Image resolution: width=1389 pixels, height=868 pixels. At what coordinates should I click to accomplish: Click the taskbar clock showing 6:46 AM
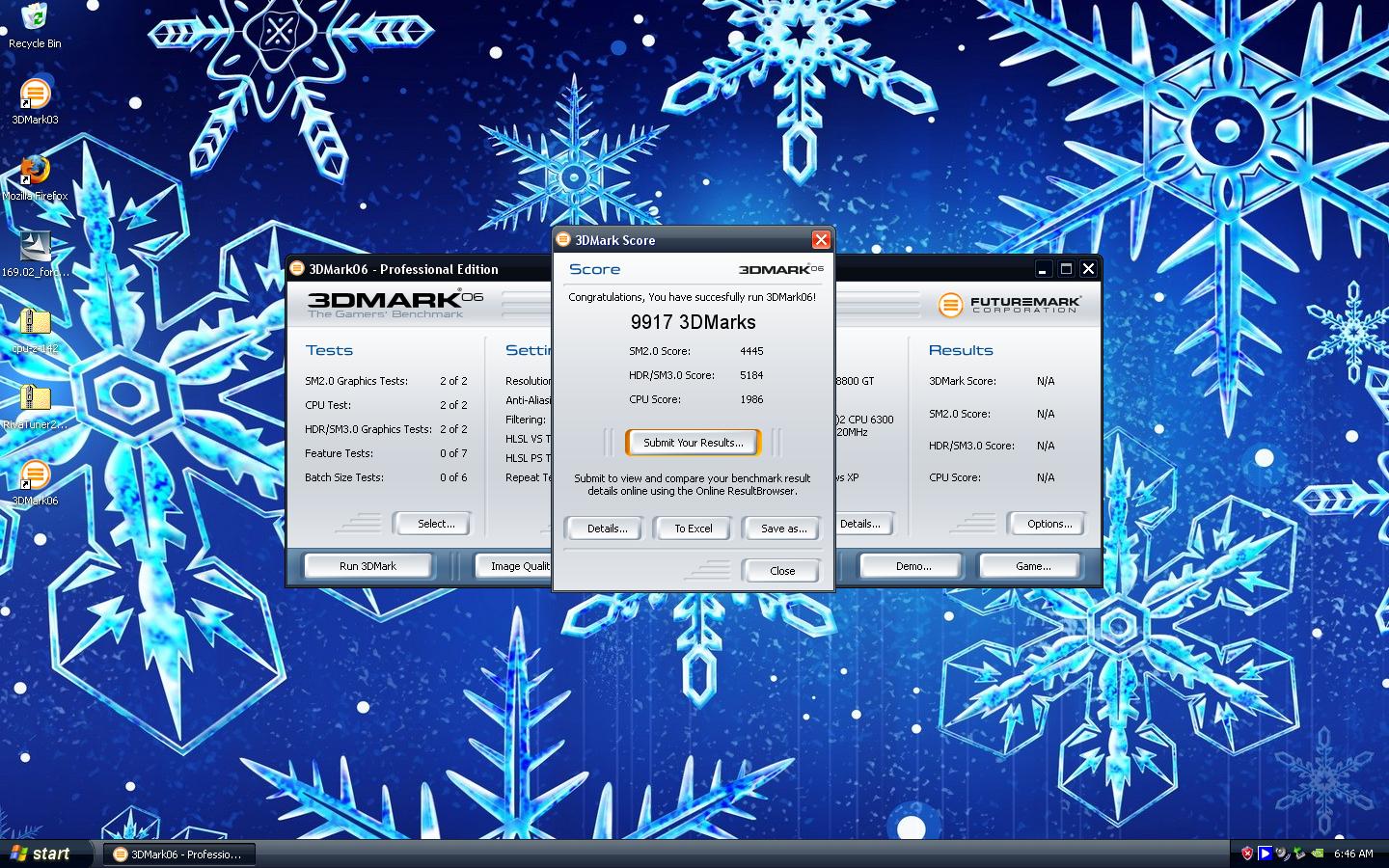tap(1353, 854)
